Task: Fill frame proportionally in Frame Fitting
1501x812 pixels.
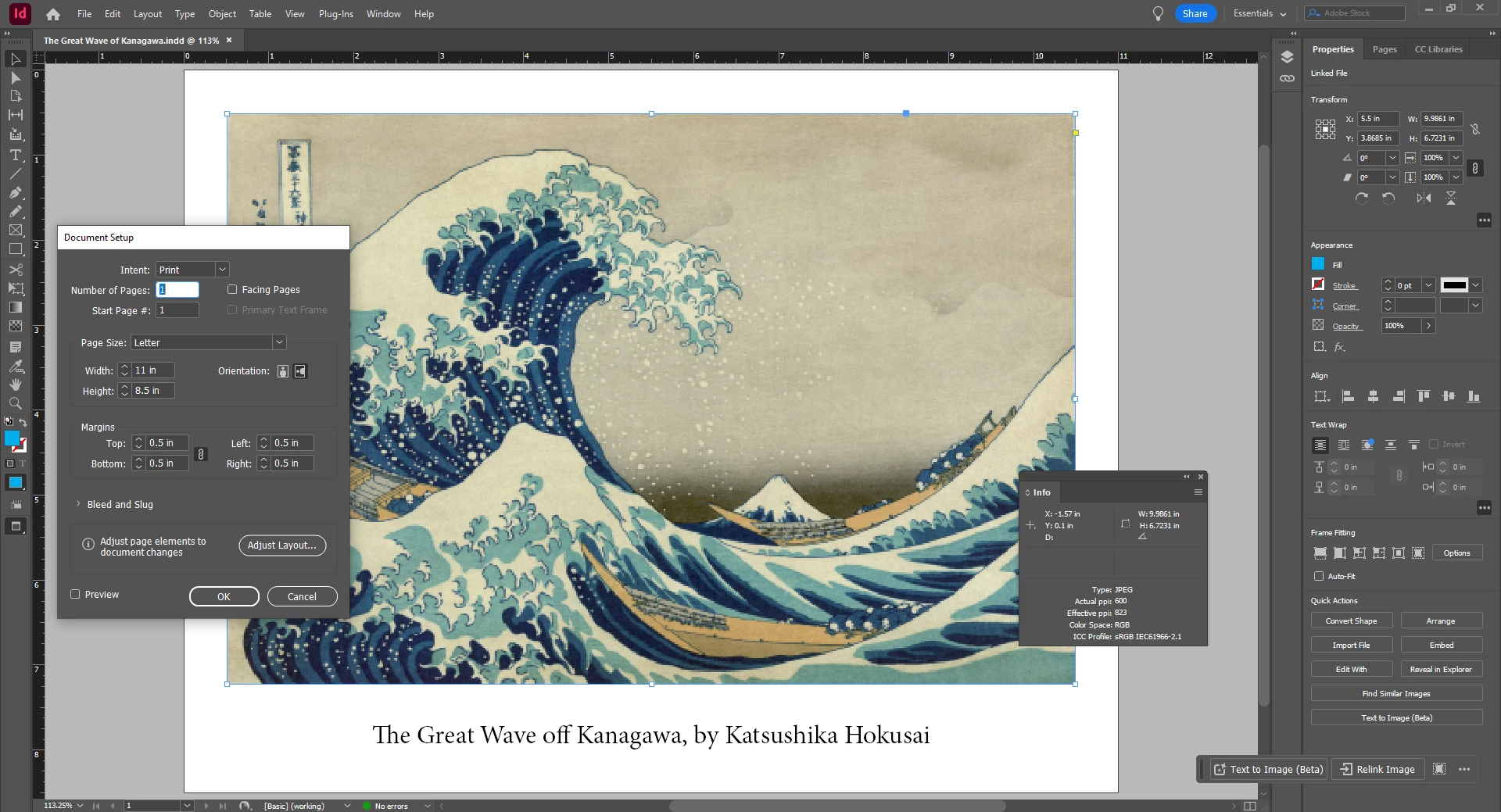Action: pyautogui.click(x=1320, y=553)
